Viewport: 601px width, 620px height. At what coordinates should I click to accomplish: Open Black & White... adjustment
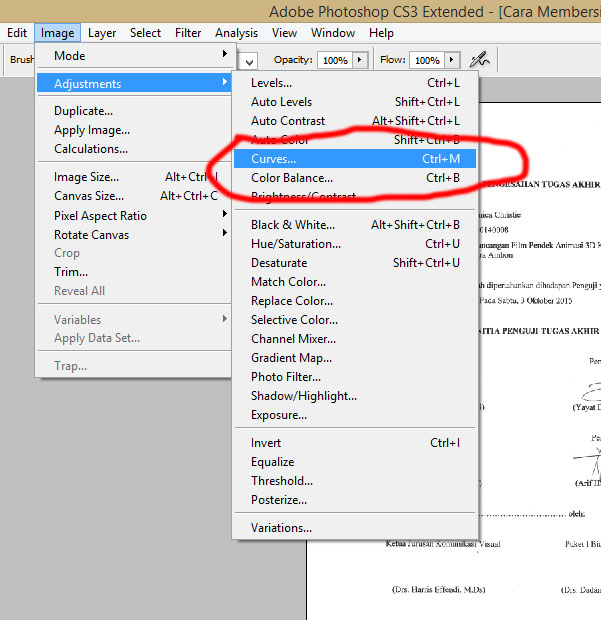pyautogui.click(x=355, y=225)
